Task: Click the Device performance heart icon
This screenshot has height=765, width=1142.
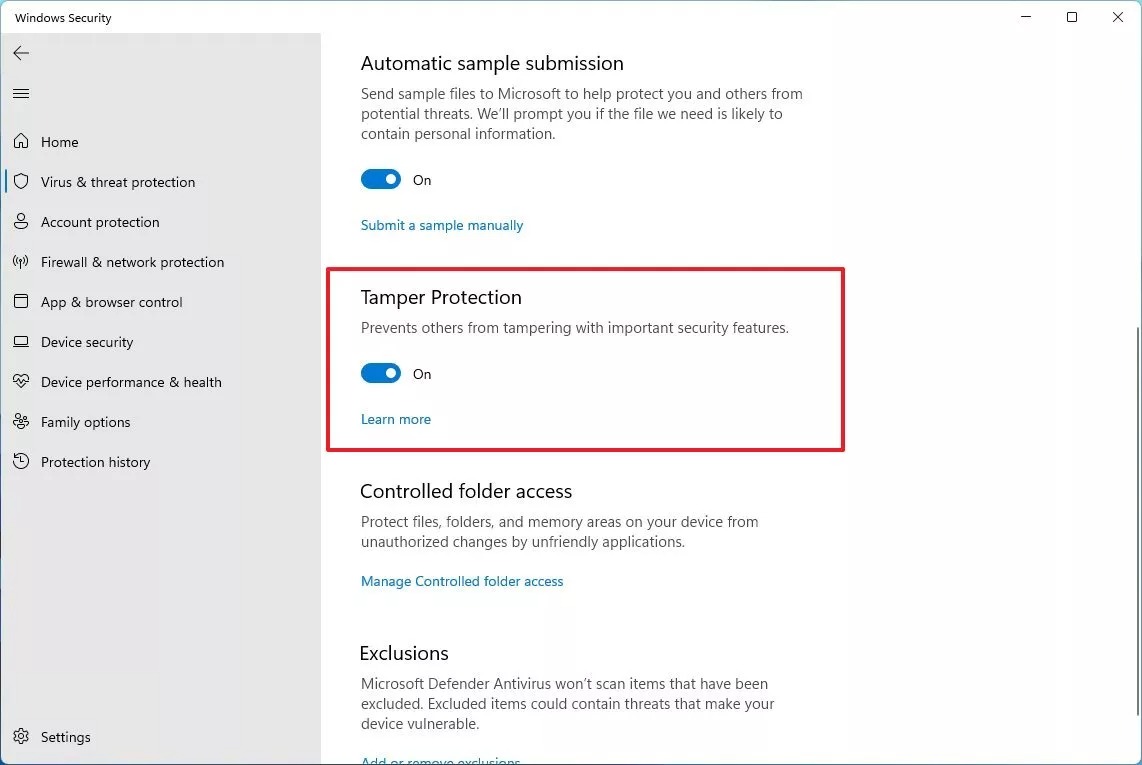Action: point(21,382)
